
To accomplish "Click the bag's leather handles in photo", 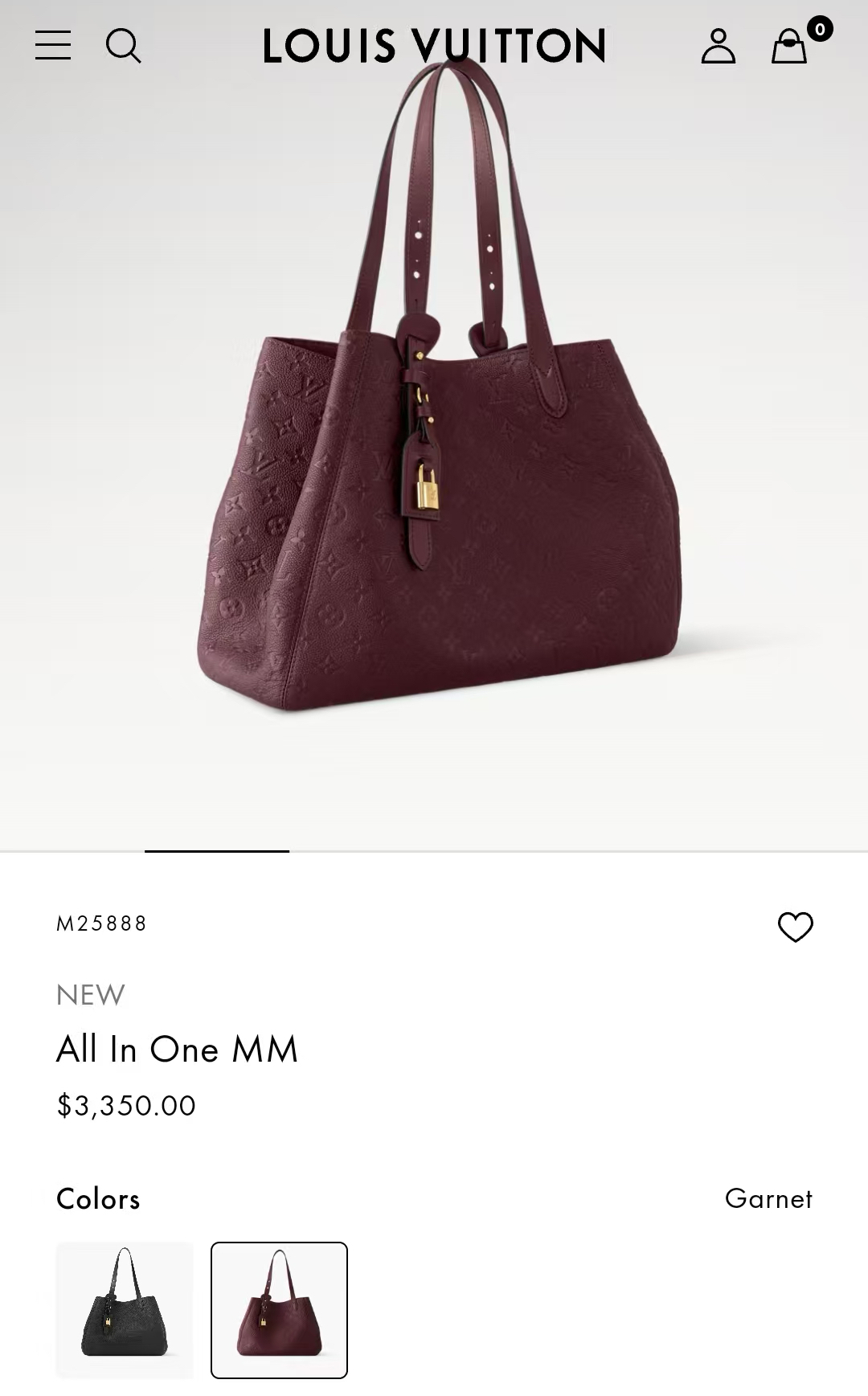I will tap(450, 201).
